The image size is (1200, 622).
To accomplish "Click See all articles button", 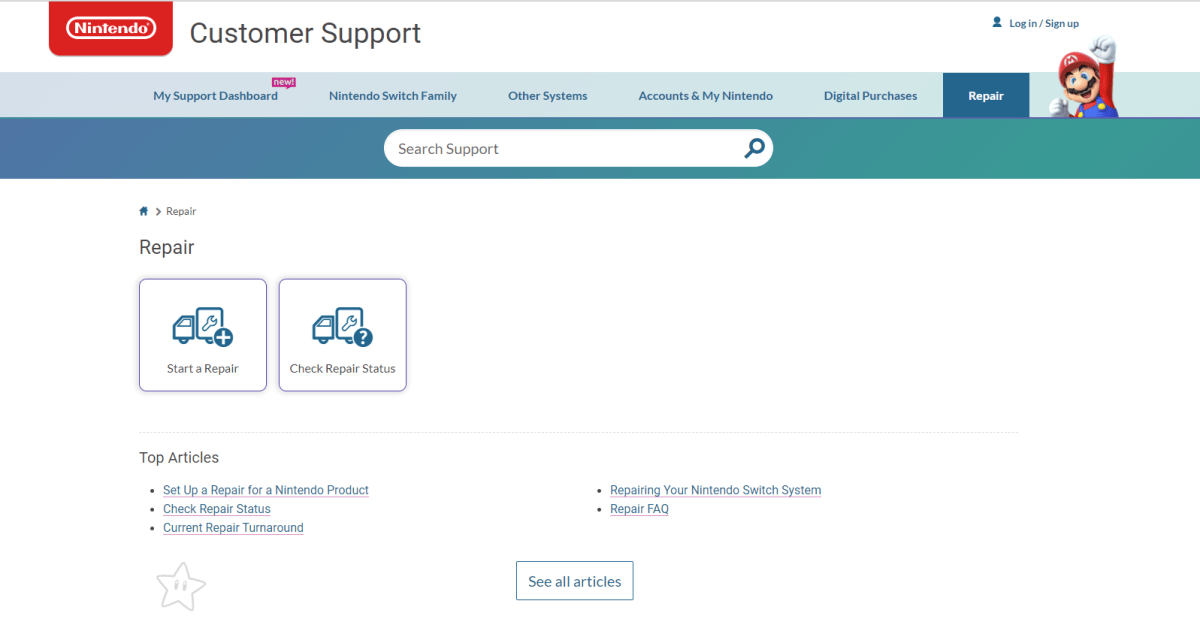I will point(575,581).
